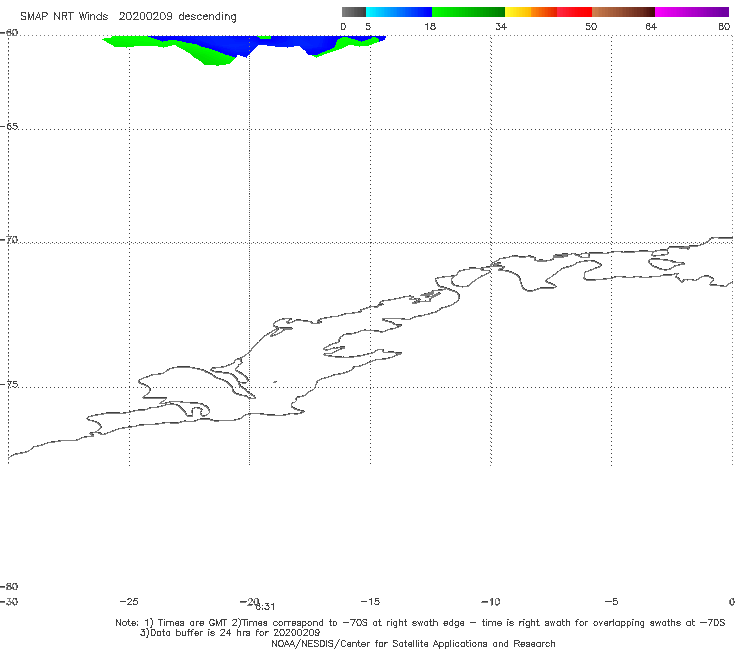Select the title "SMAP NRT Winds"
740x650 pixels.
[x=64, y=17]
